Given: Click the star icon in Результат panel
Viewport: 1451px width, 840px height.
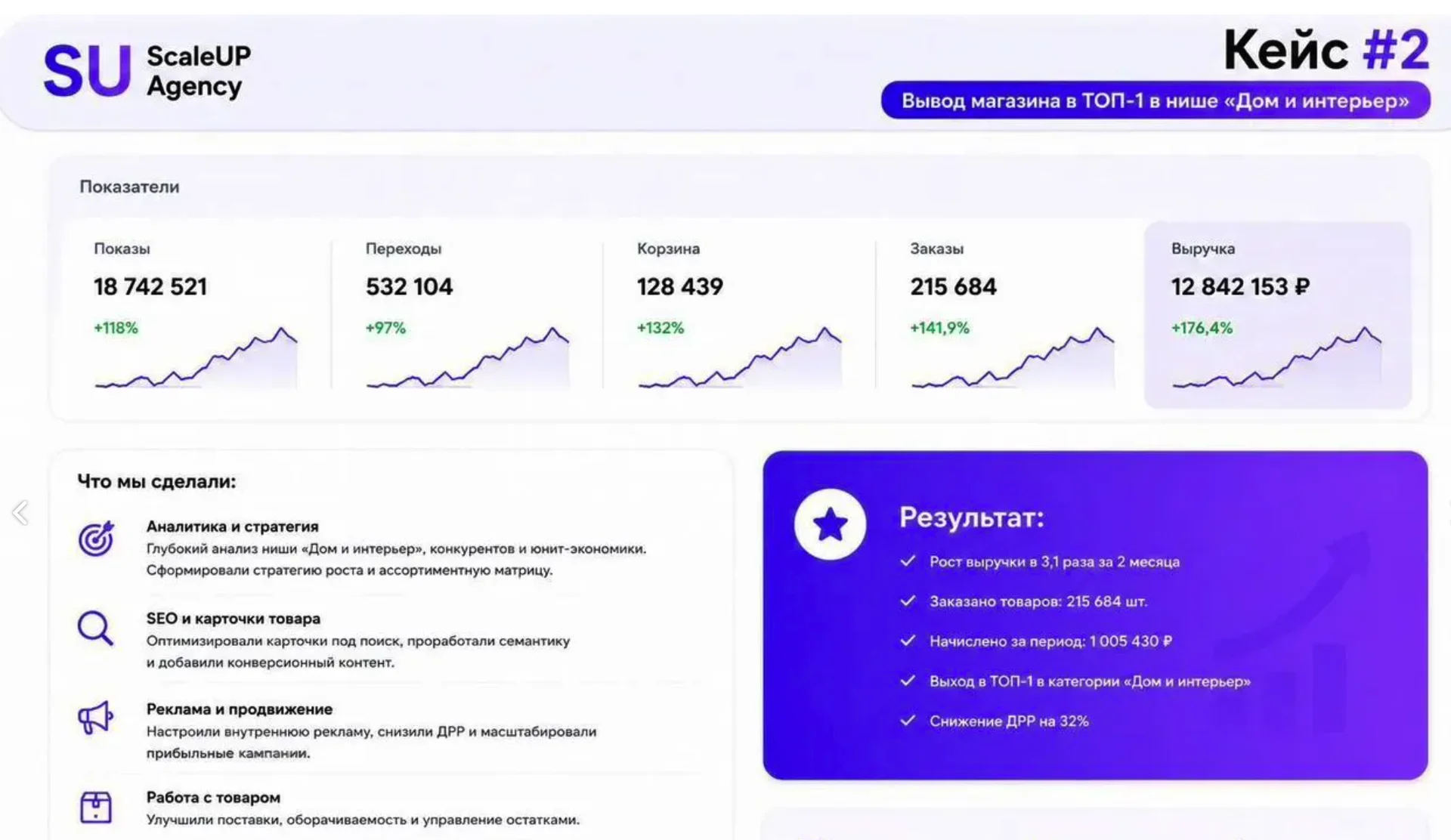Looking at the screenshot, I should 830,524.
